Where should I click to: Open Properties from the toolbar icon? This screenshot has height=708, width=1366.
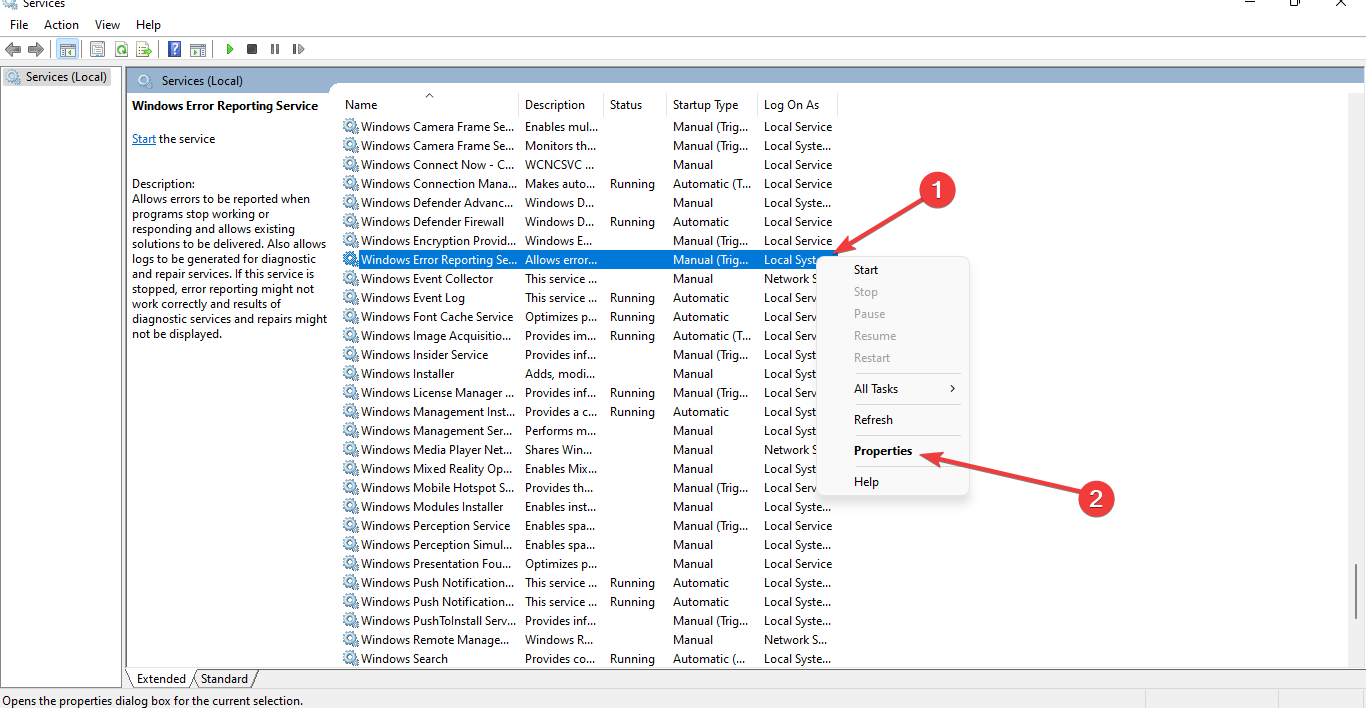(x=98, y=49)
